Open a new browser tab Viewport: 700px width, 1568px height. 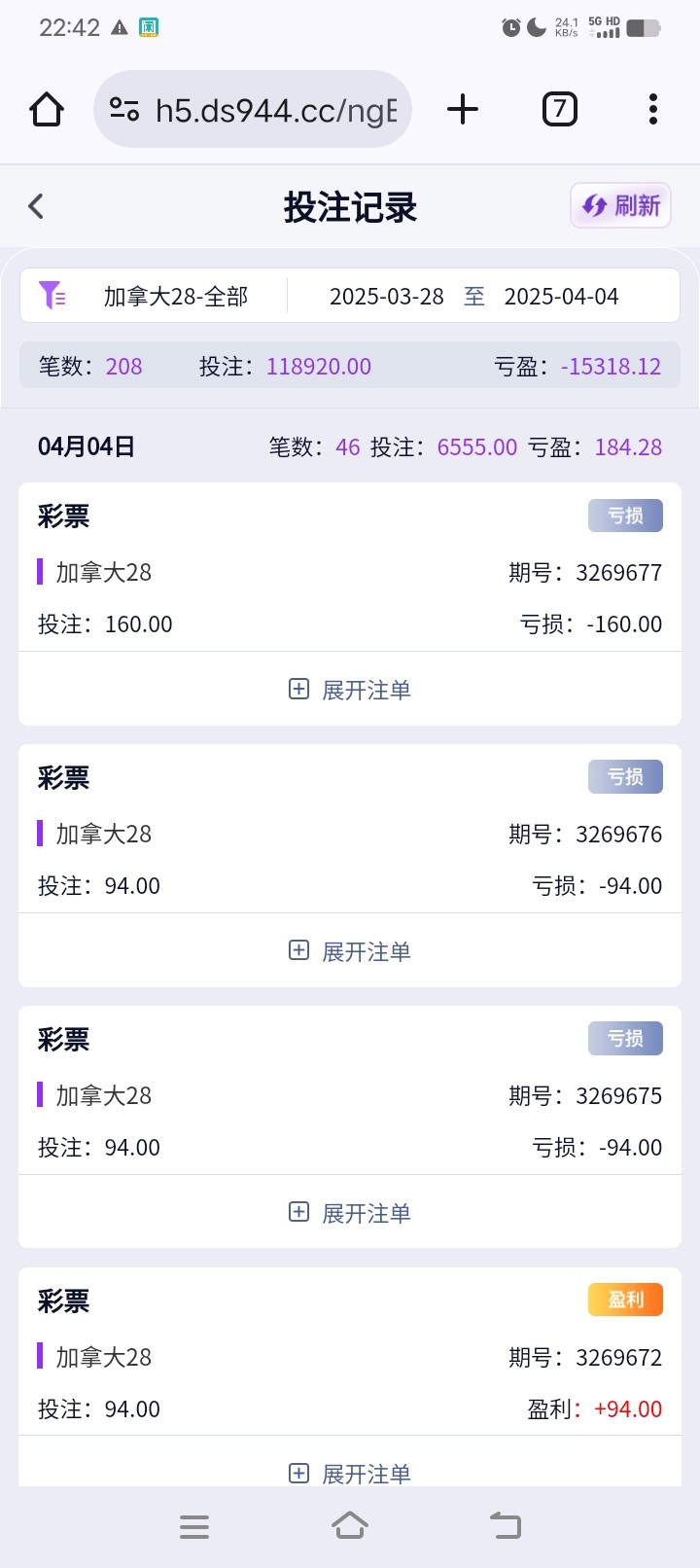tap(463, 109)
